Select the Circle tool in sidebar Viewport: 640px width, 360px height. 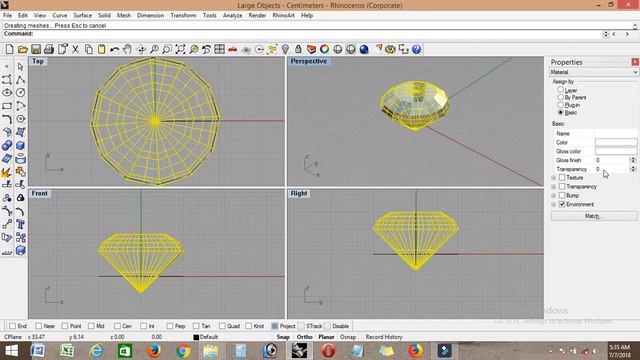pyautogui.click(x=20, y=93)
